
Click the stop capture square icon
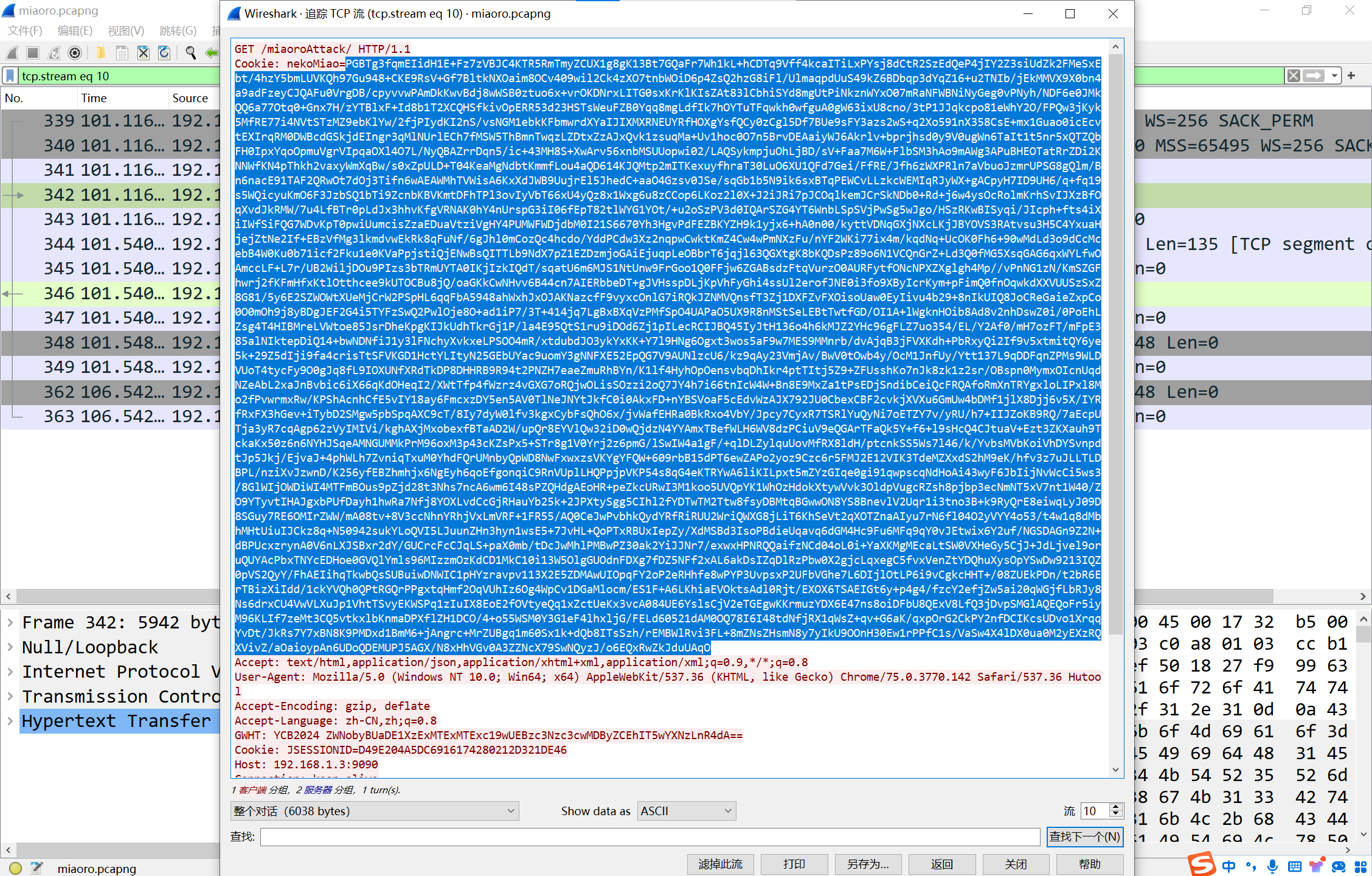click(x=33, y=53)
